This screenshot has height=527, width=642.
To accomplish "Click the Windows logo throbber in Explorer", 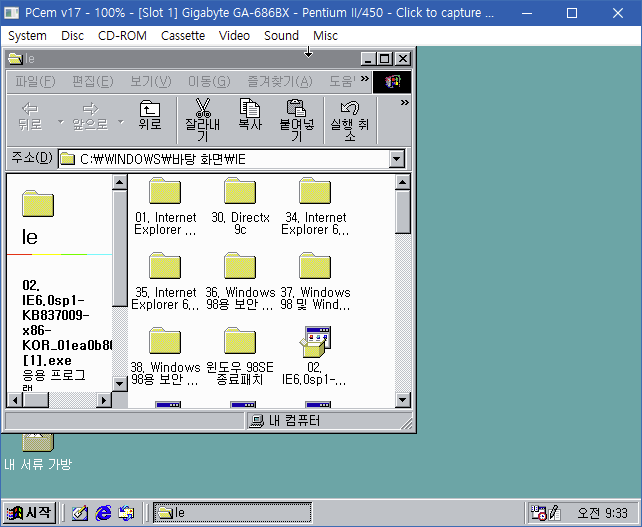I will (392, 82).
